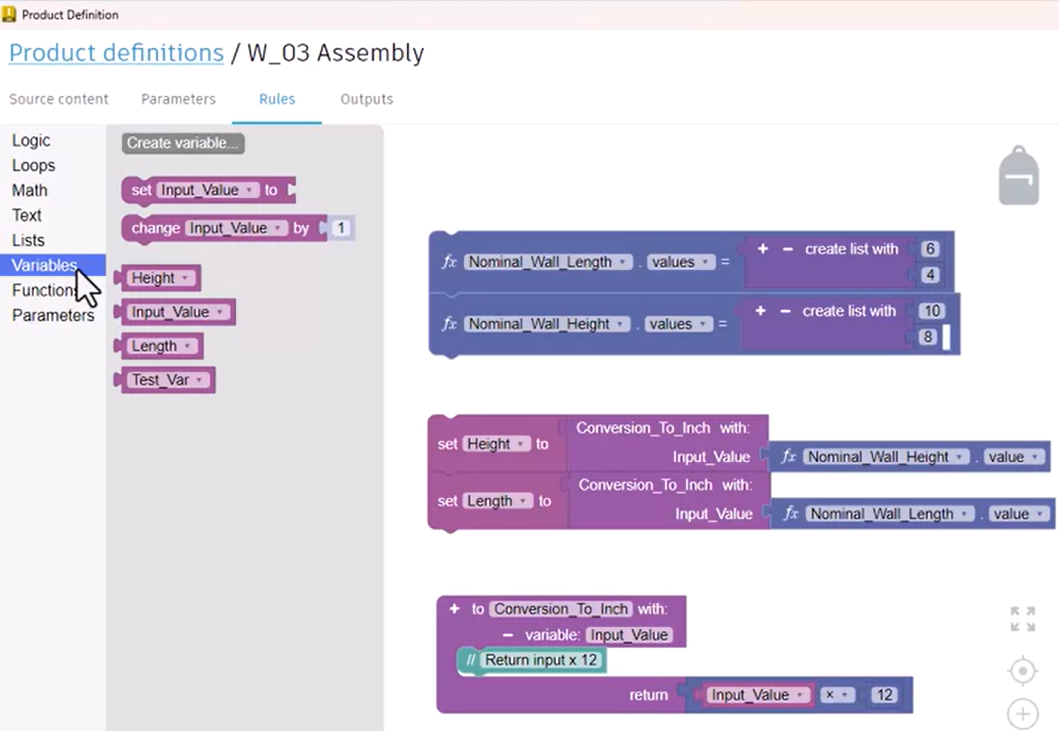Image resolution: width=1059 pixels, height=731 pixels.
Task: Click the value 8 in Nominal_Wall_Height list
Action: (928, 336)
